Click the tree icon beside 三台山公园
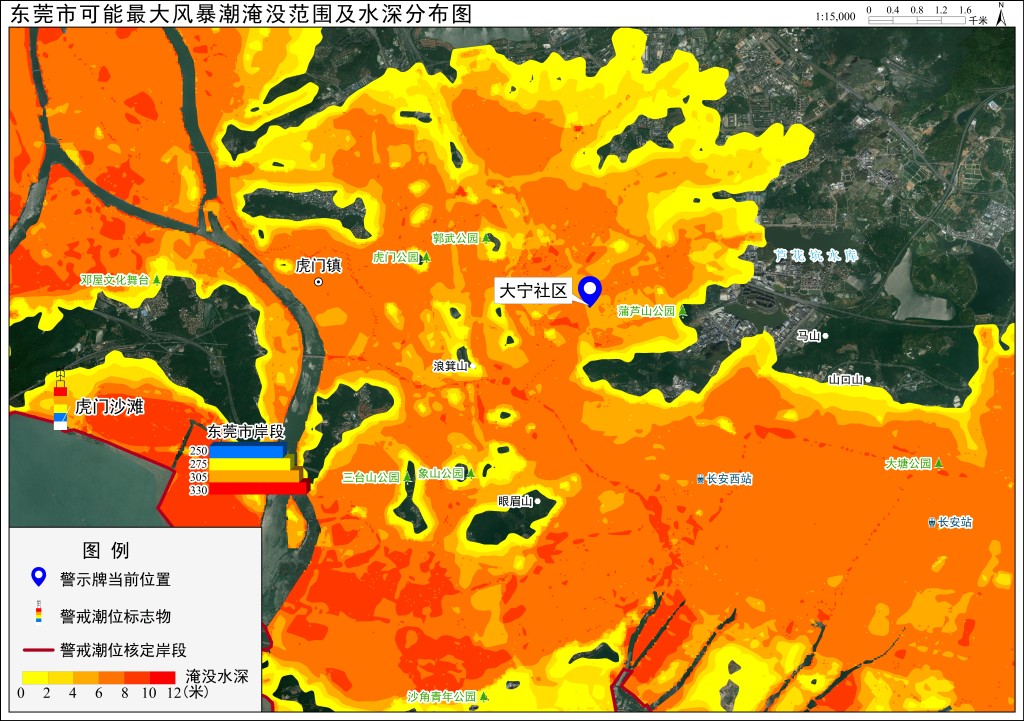This screenshot has width=1024, height=721. coord(408,477)
